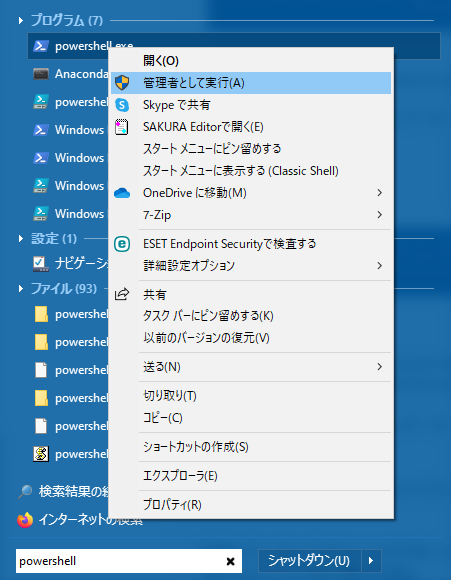Click the シャットダウン(U) button
Screen dimensions: 451x580
(309, 561)
